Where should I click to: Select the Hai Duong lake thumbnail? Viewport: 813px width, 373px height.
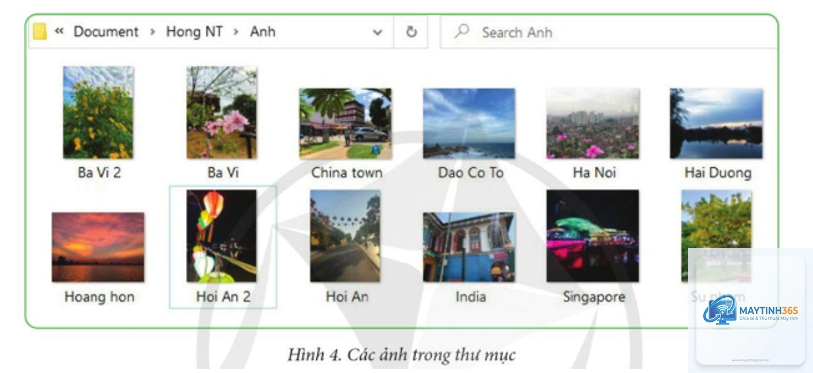coord(716,123)
